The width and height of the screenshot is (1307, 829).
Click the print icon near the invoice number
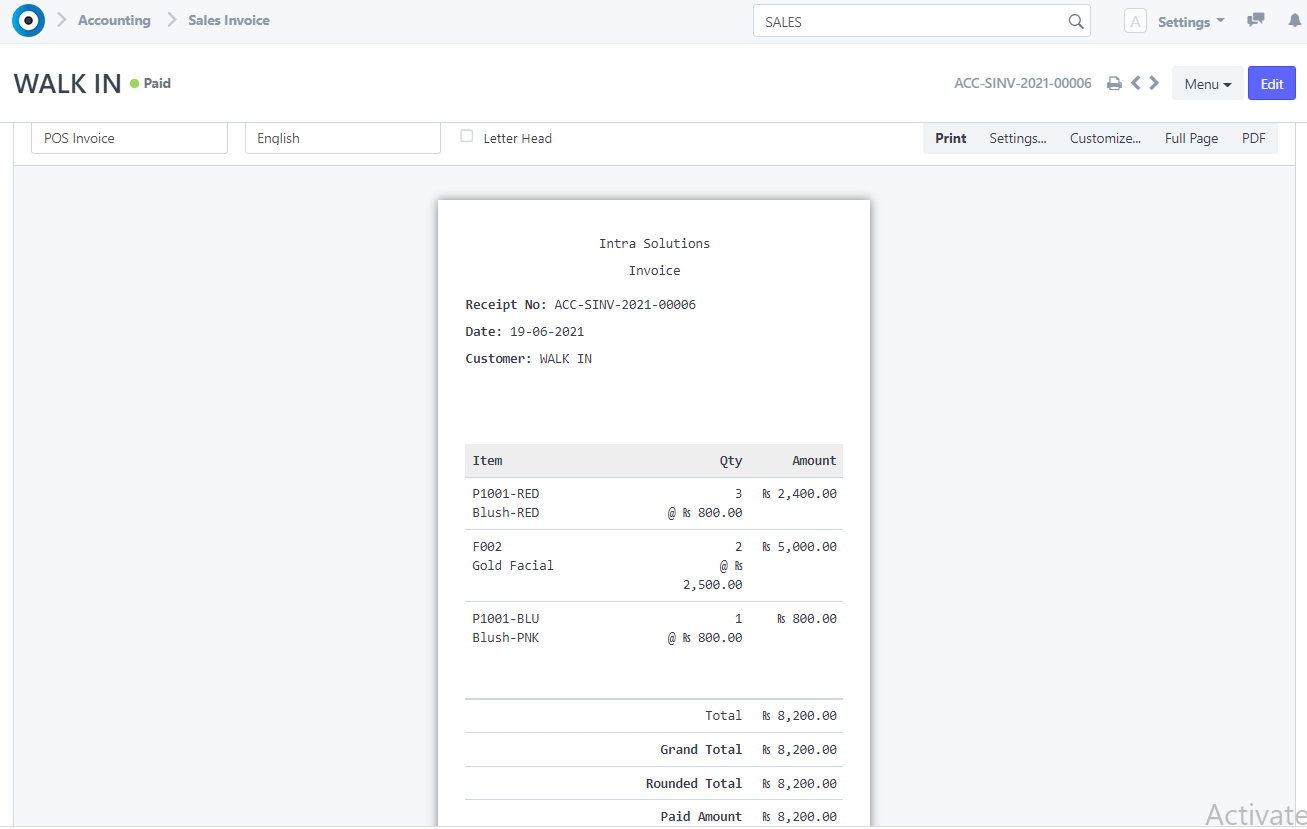pyautogui.click(x=1114, y=83)
